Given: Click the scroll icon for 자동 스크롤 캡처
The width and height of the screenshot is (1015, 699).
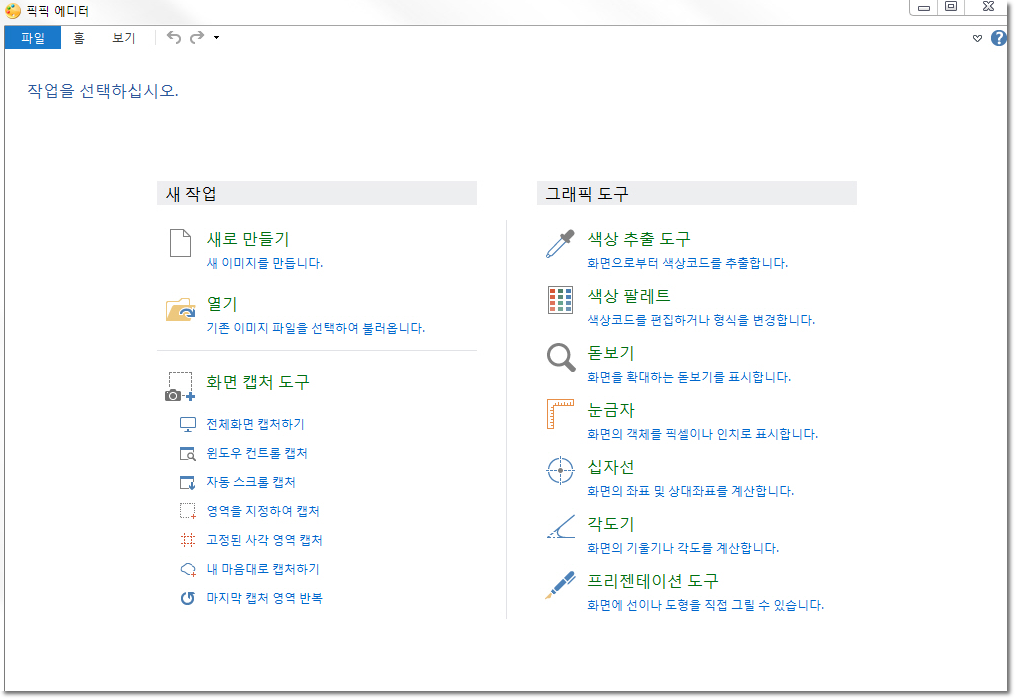Looking at the screenshot, I should click(188, 483).
